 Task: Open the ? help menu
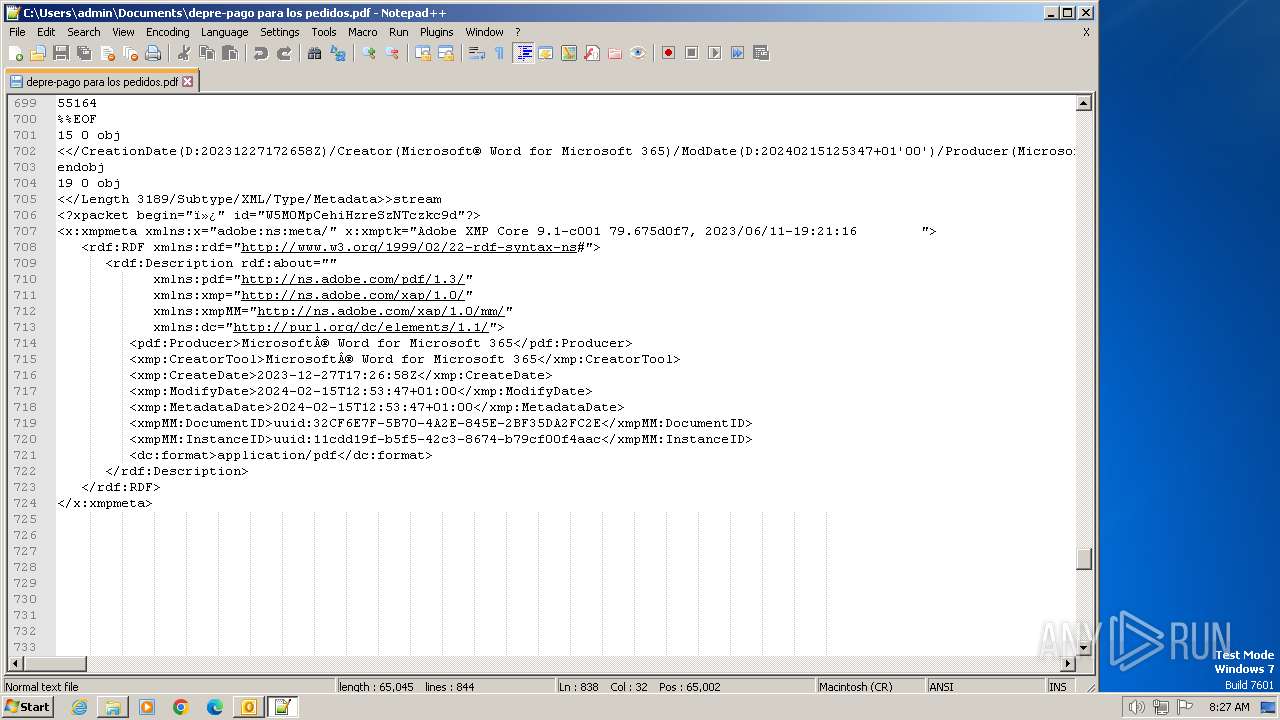tap(517, 32)
